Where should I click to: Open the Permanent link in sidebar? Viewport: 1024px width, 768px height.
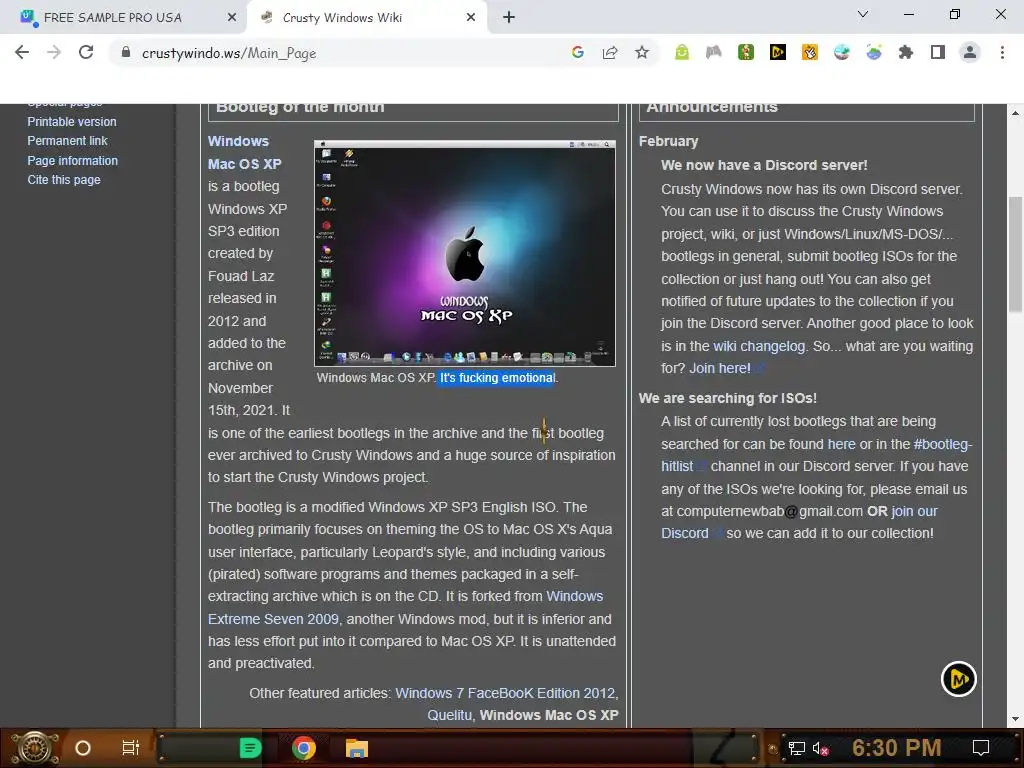click(67, 140)
